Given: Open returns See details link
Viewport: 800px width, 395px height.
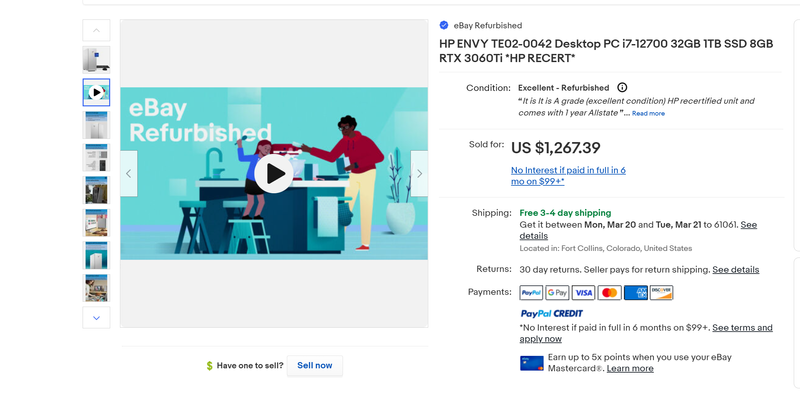Looking at the screenshot, I should 736,269.
